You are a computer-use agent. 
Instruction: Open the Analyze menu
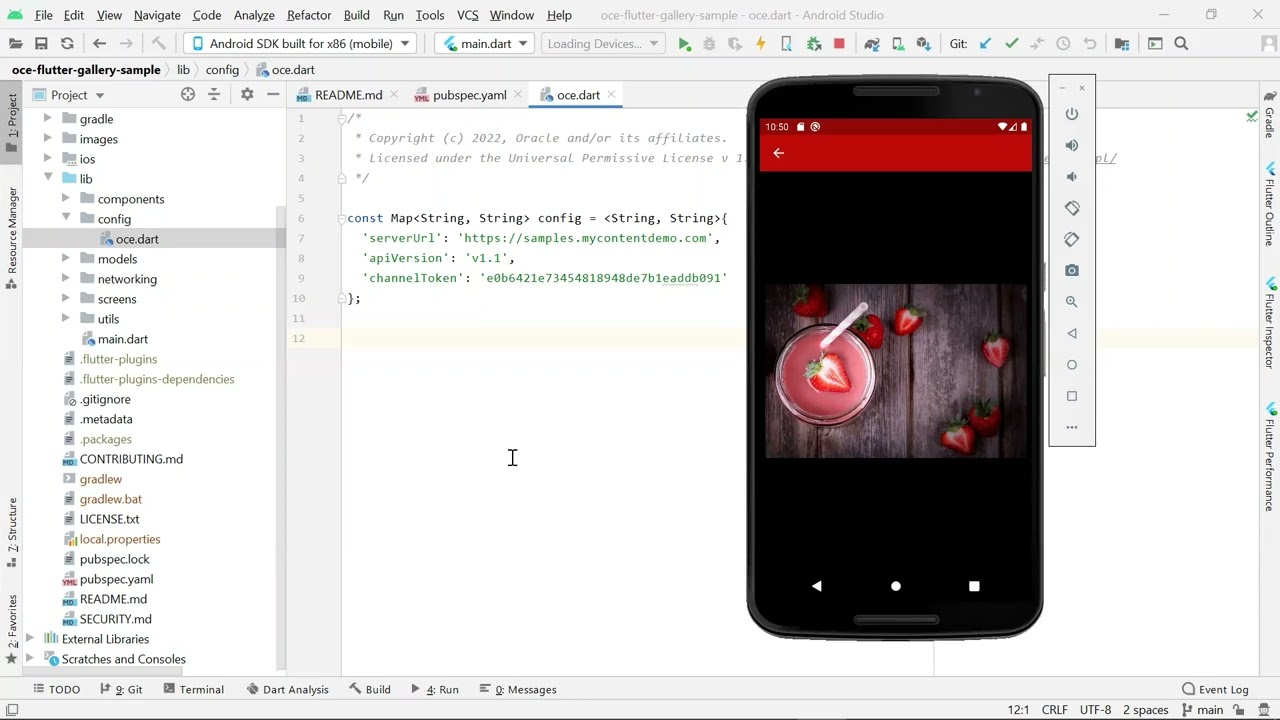254,15
